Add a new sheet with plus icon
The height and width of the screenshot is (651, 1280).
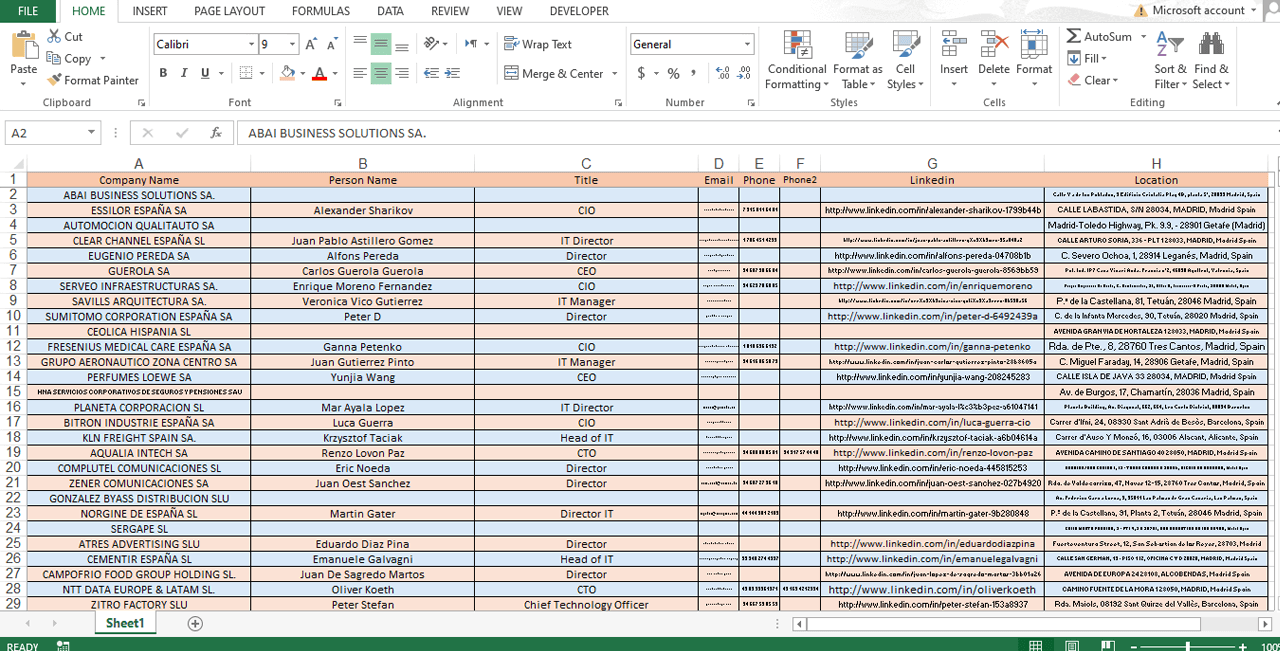[195, 623]
